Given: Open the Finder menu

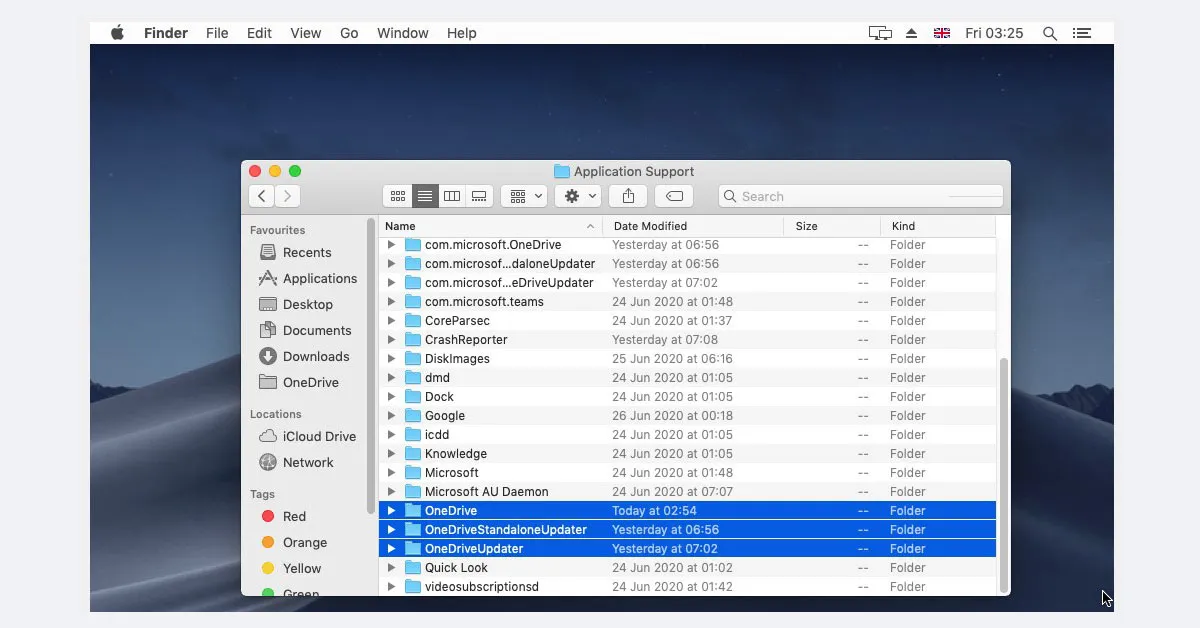Looking at the screenshot, I should (166, 33).
